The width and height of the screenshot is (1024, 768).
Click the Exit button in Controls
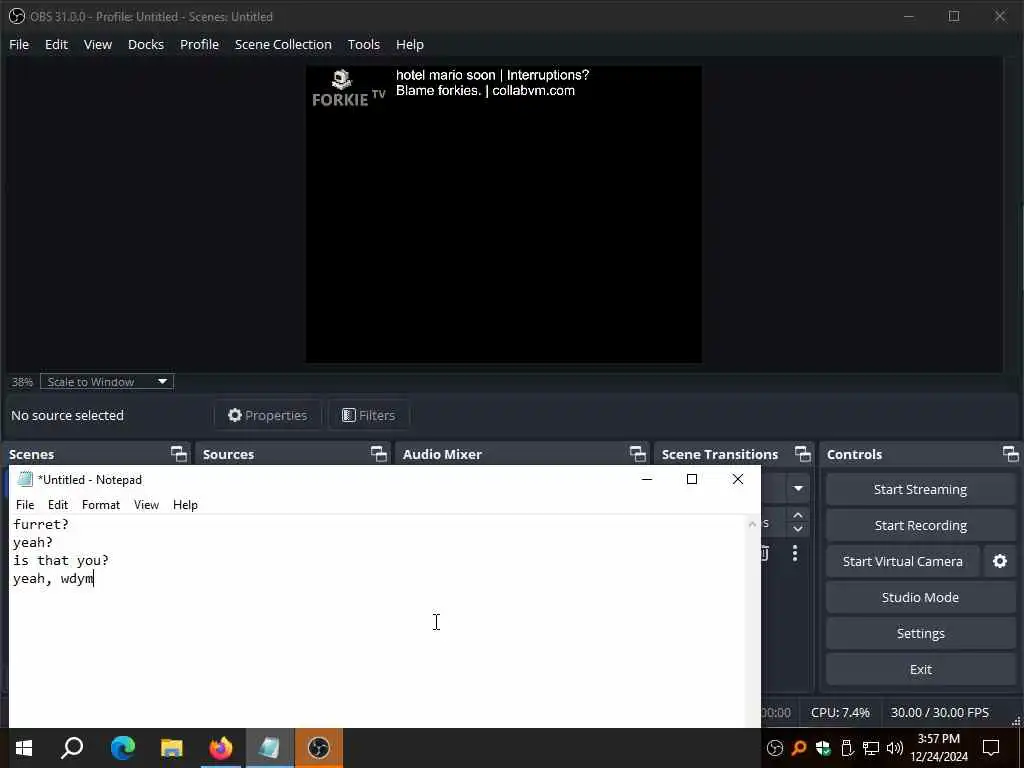[x=920, y=669]
